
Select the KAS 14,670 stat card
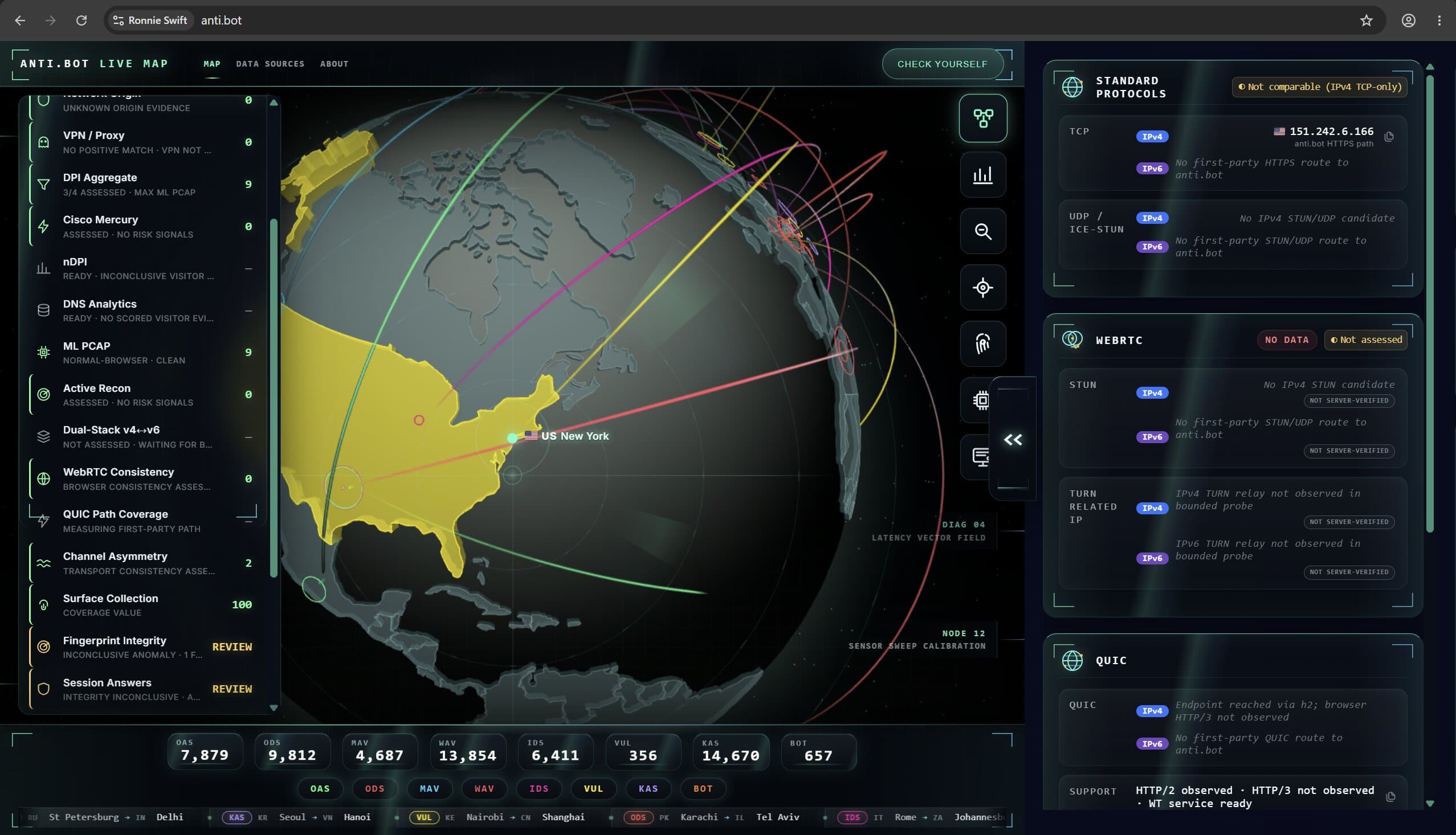[731, 751]
